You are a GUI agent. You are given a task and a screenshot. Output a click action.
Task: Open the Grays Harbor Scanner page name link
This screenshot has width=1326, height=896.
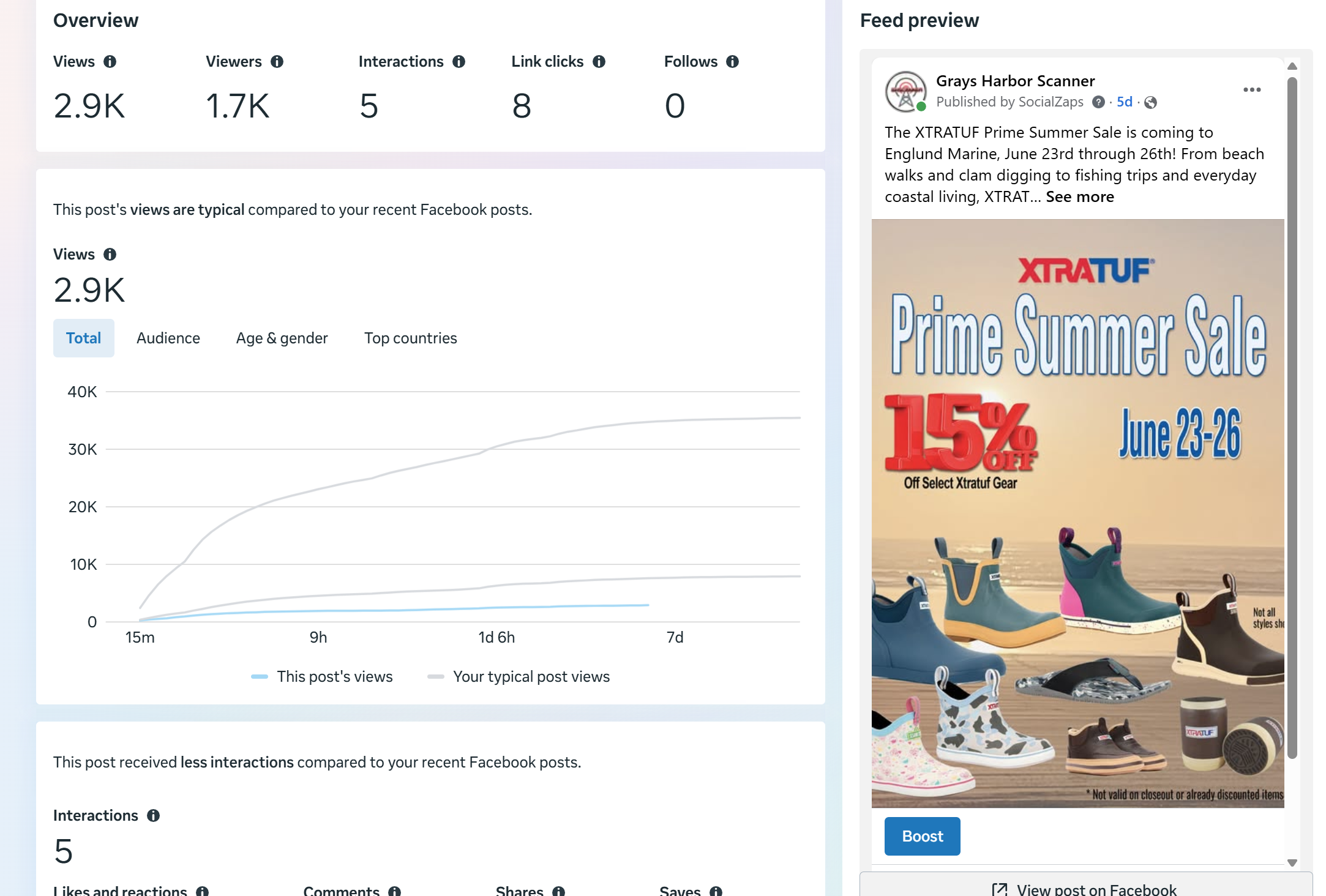pyautogui.click(x=1016, y=81)
